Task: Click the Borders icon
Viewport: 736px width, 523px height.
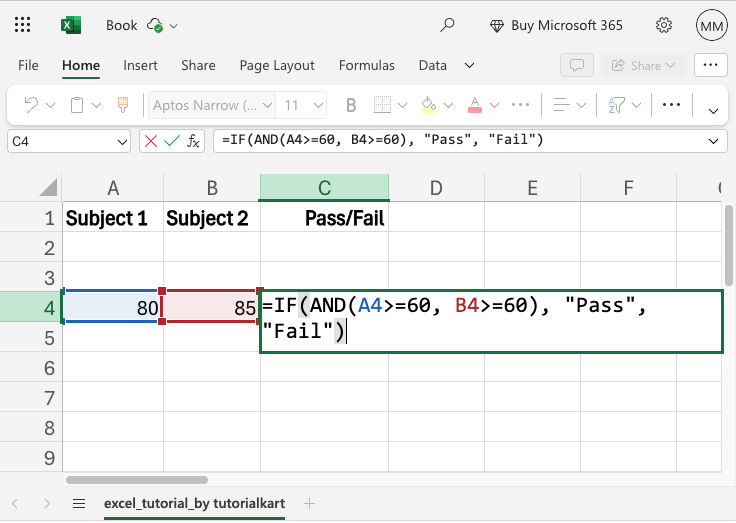Action: [382, 105]
